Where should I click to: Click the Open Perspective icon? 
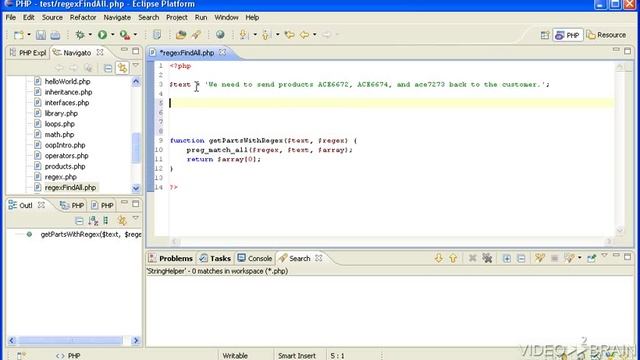click(545, 35)
